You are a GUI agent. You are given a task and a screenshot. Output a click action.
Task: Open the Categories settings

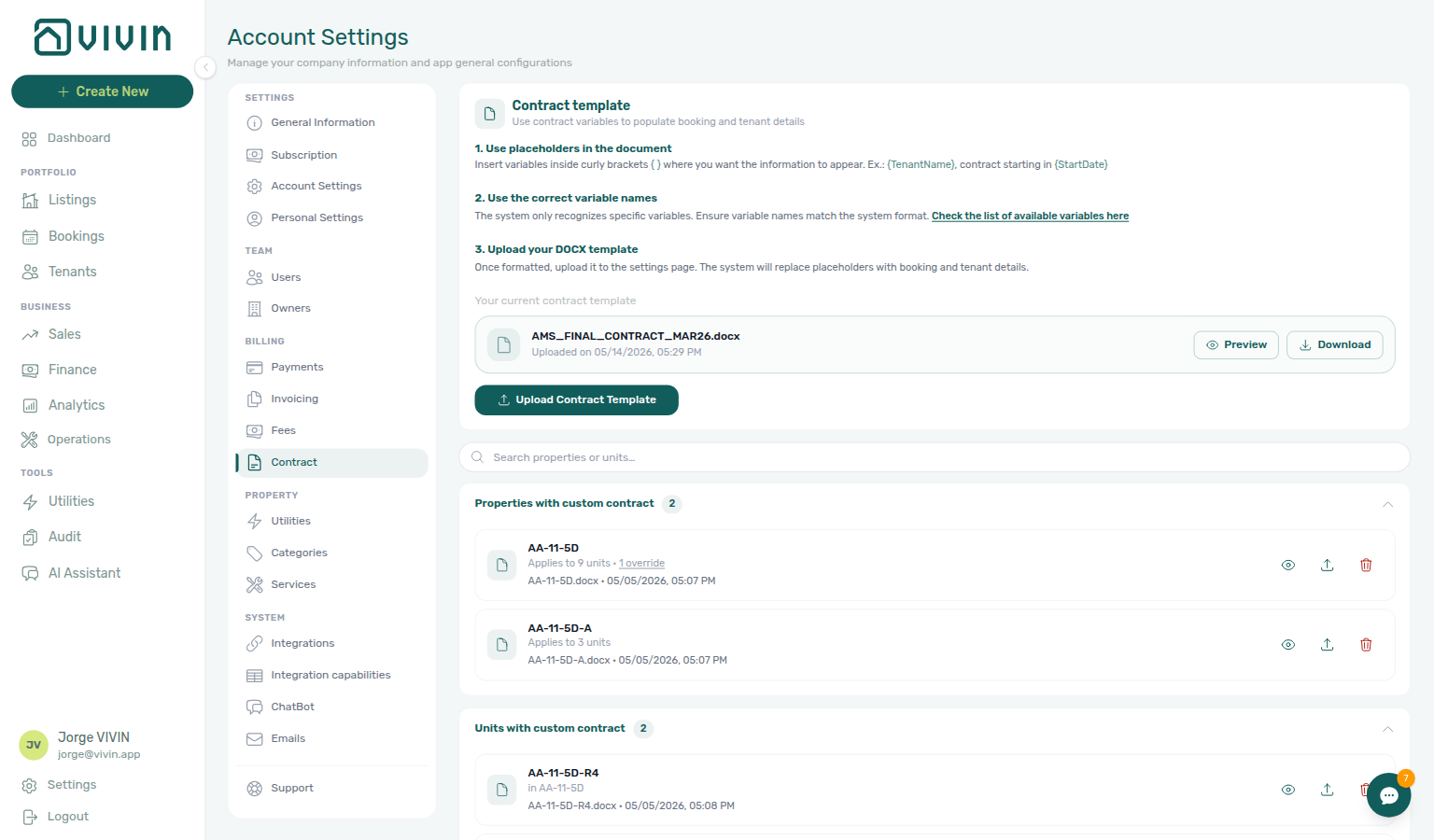[287, 553]
